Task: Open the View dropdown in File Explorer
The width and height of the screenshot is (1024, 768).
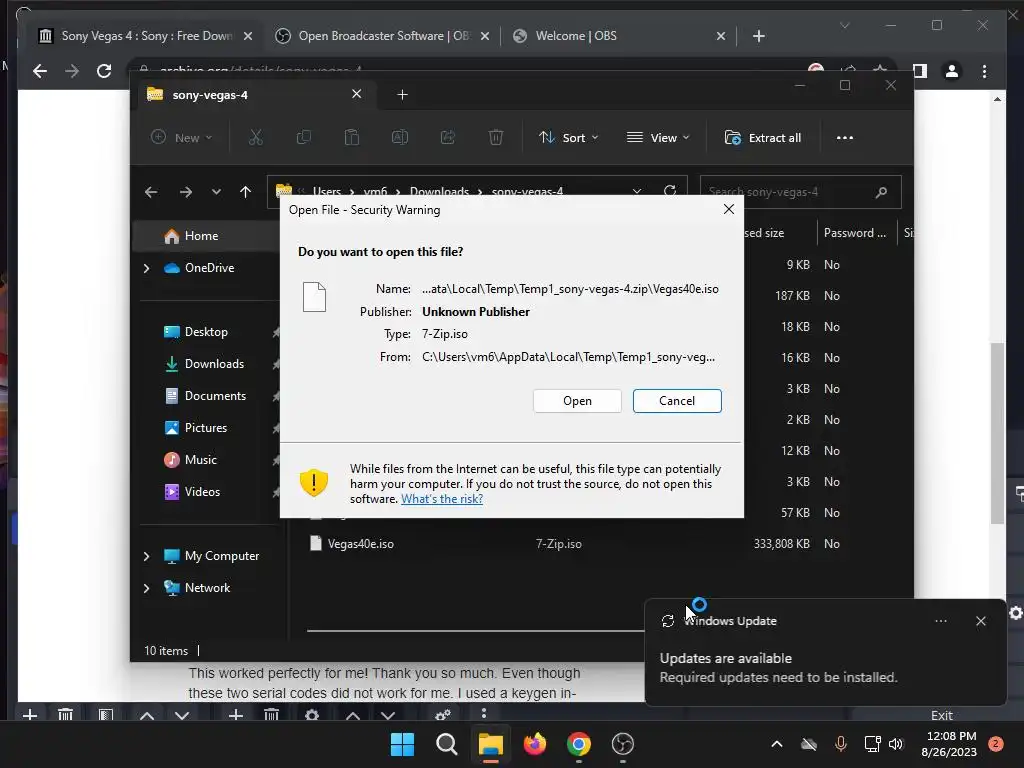Action: click(x=658, y=138)
